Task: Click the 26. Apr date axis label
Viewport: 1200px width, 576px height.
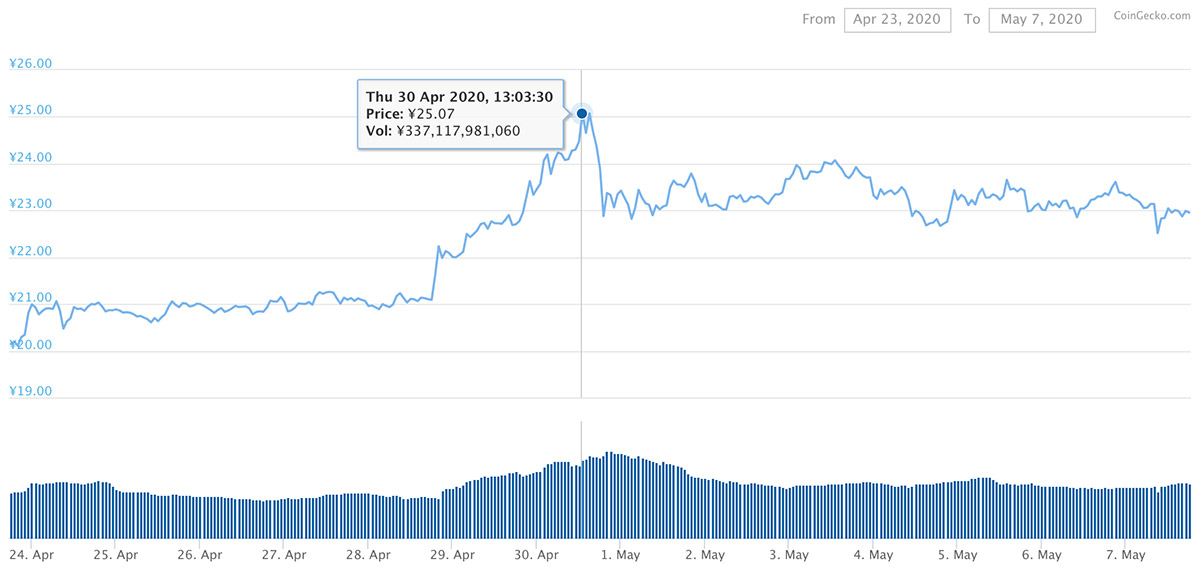Action: 199,554
